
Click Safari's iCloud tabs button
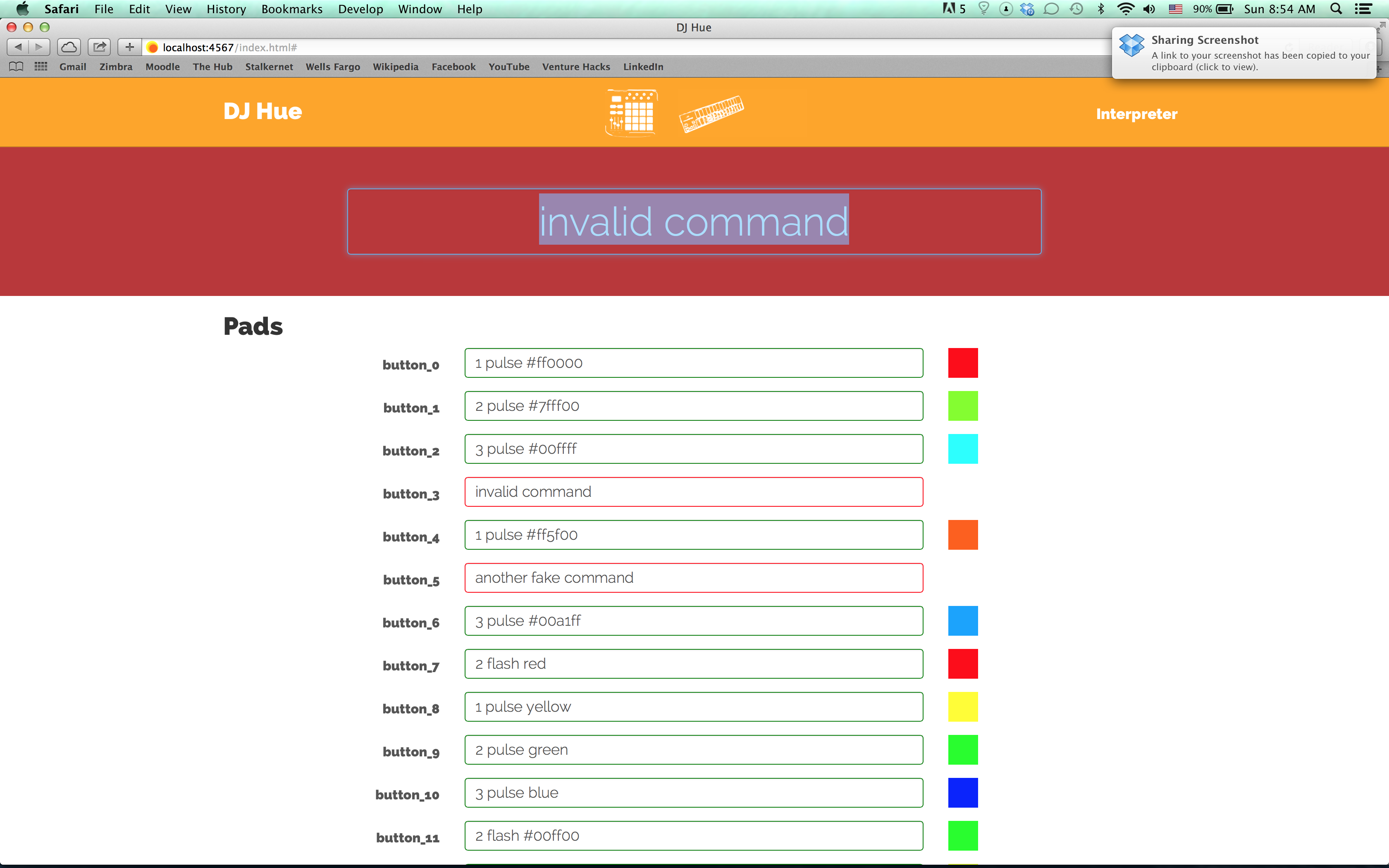click(x=69, y=47)
